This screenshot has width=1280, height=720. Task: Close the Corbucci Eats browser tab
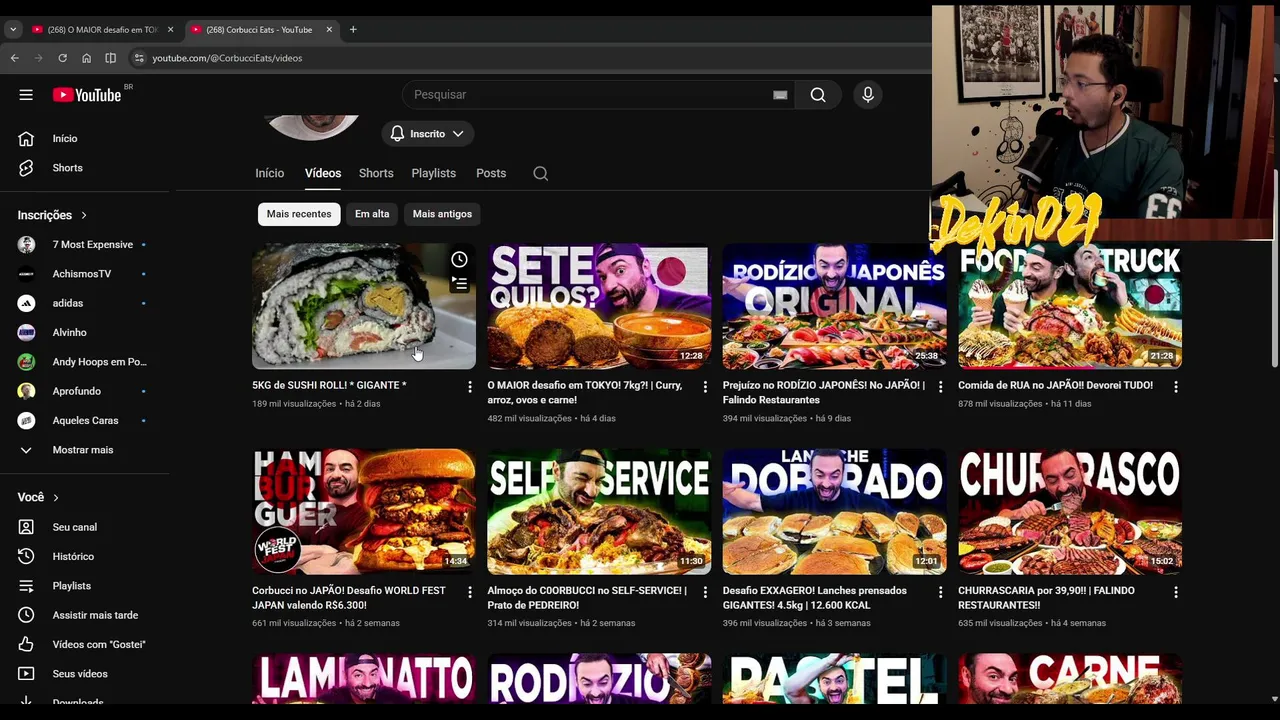(329, 30)
